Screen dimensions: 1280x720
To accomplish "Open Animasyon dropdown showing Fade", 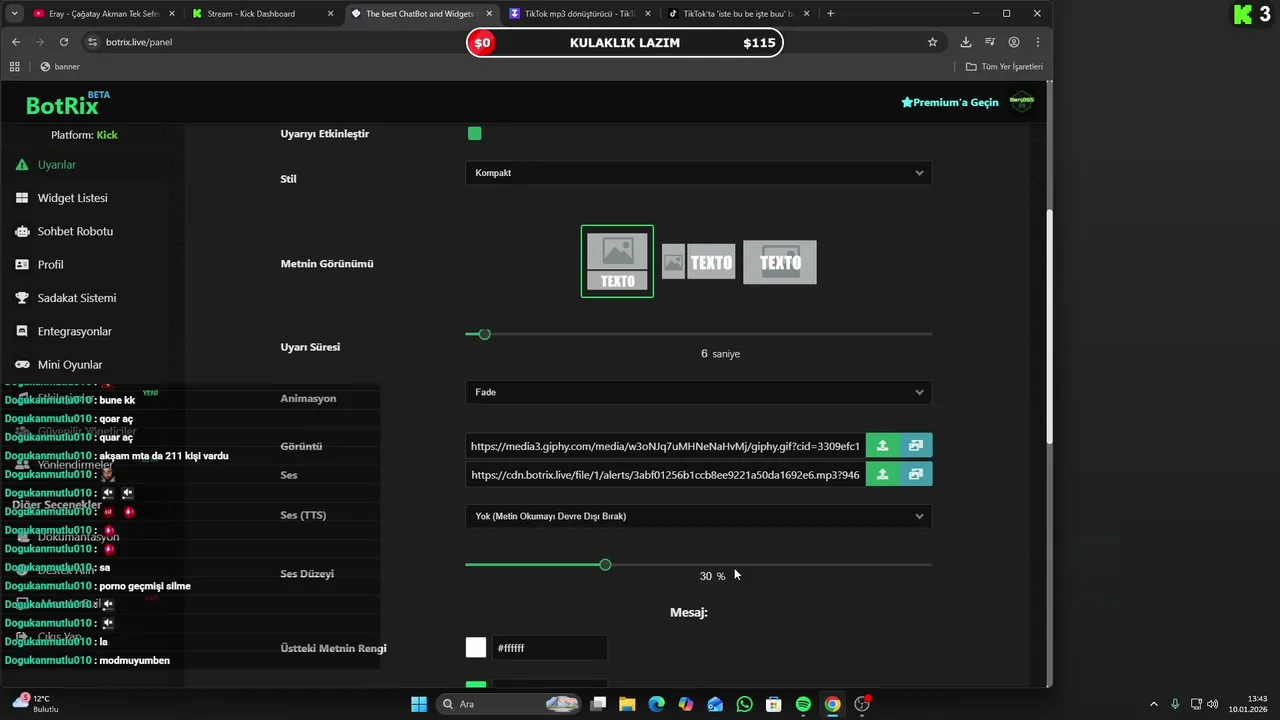I will 698,392.
